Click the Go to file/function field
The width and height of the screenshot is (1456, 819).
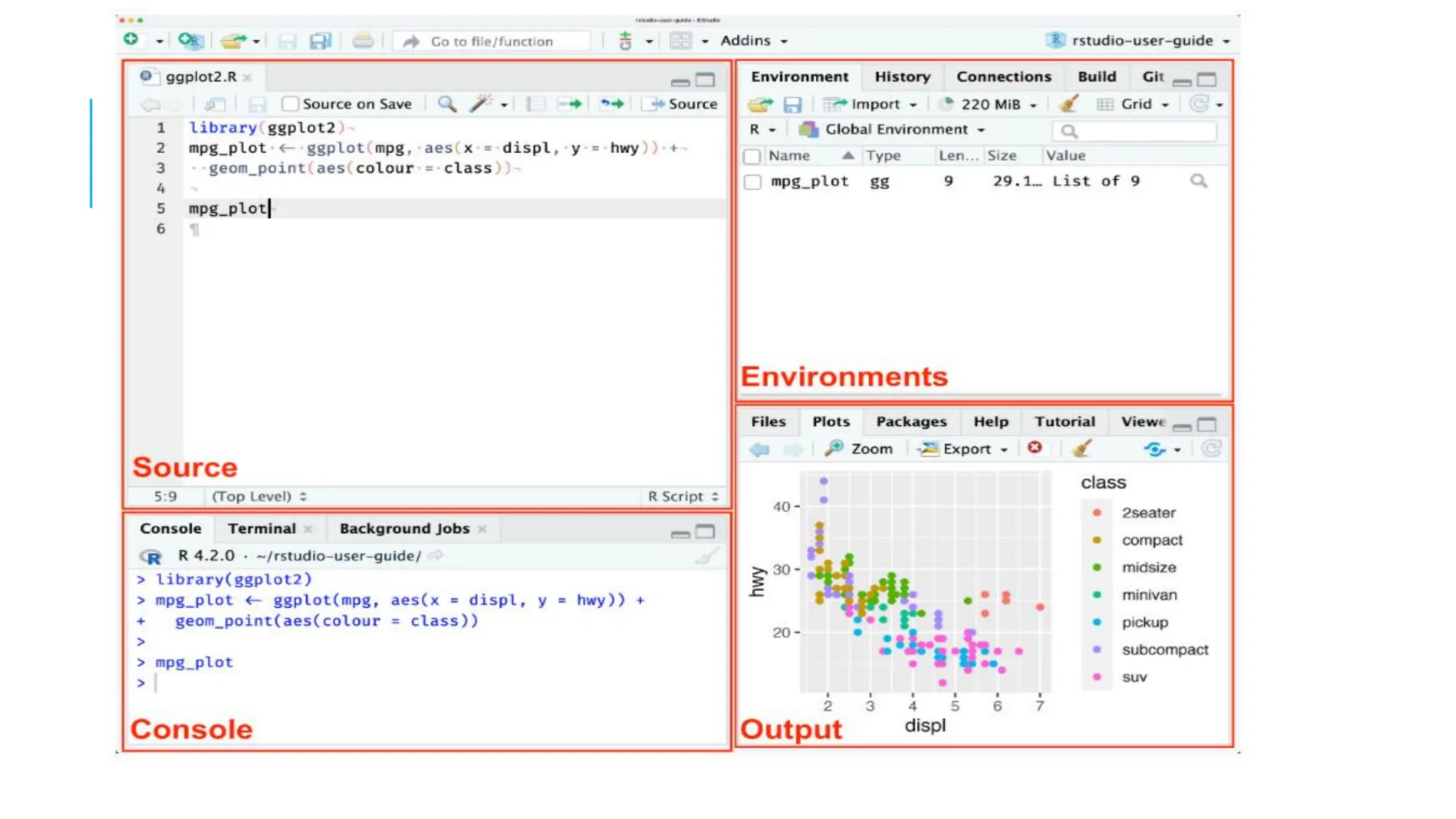click(x=492, y=41)
